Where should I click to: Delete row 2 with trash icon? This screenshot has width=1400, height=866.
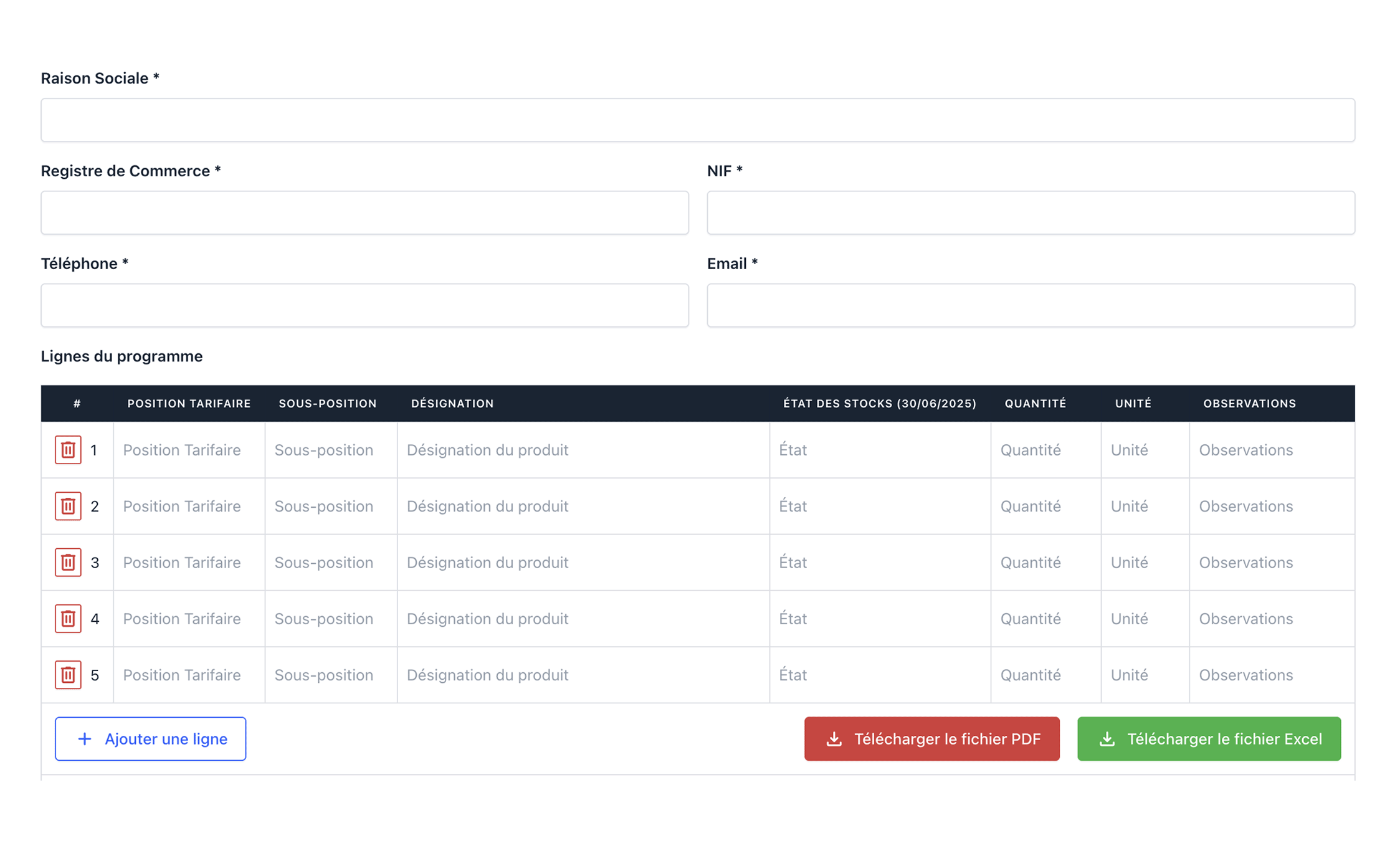68,506
